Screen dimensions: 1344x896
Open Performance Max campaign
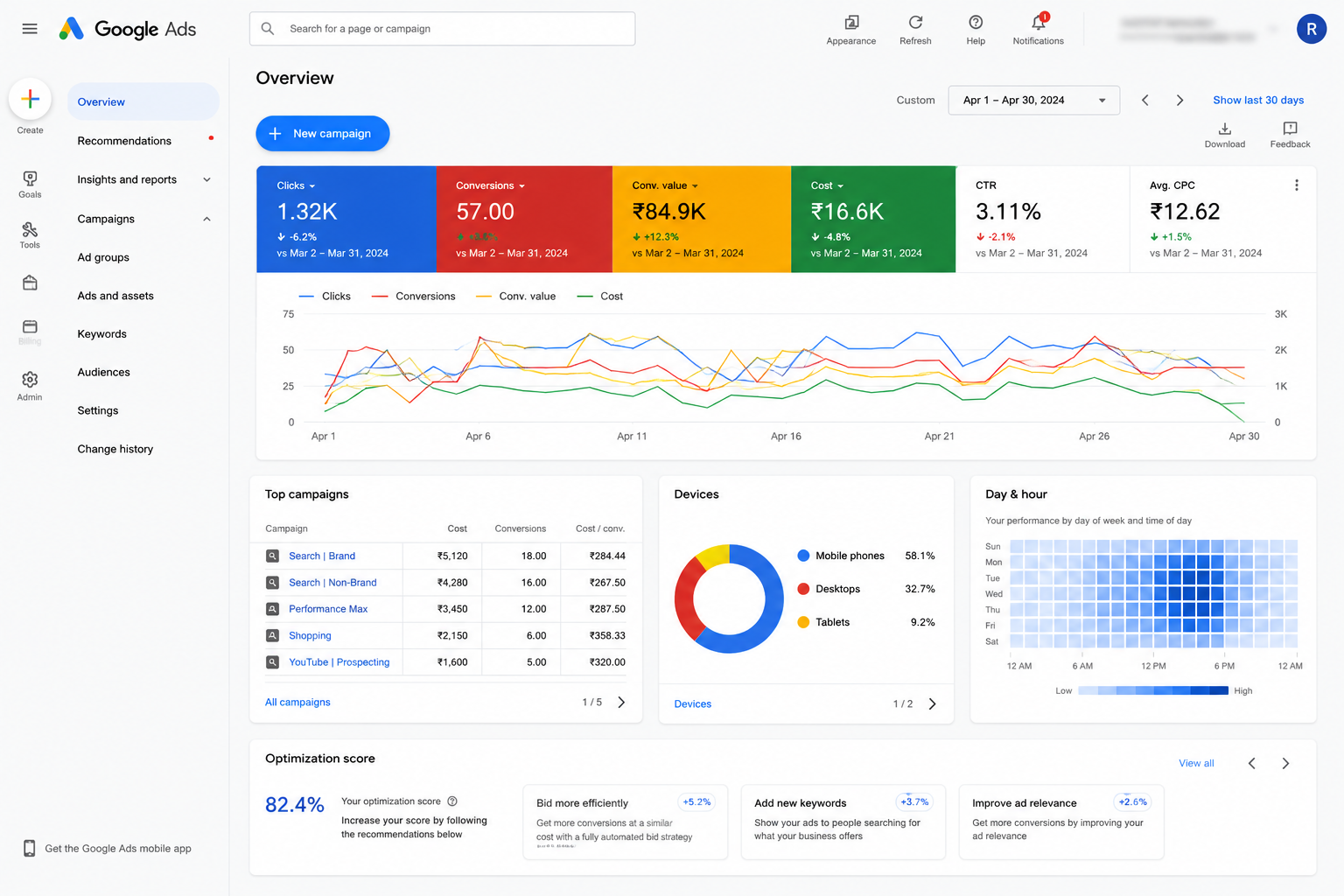(x=328, y=609)
